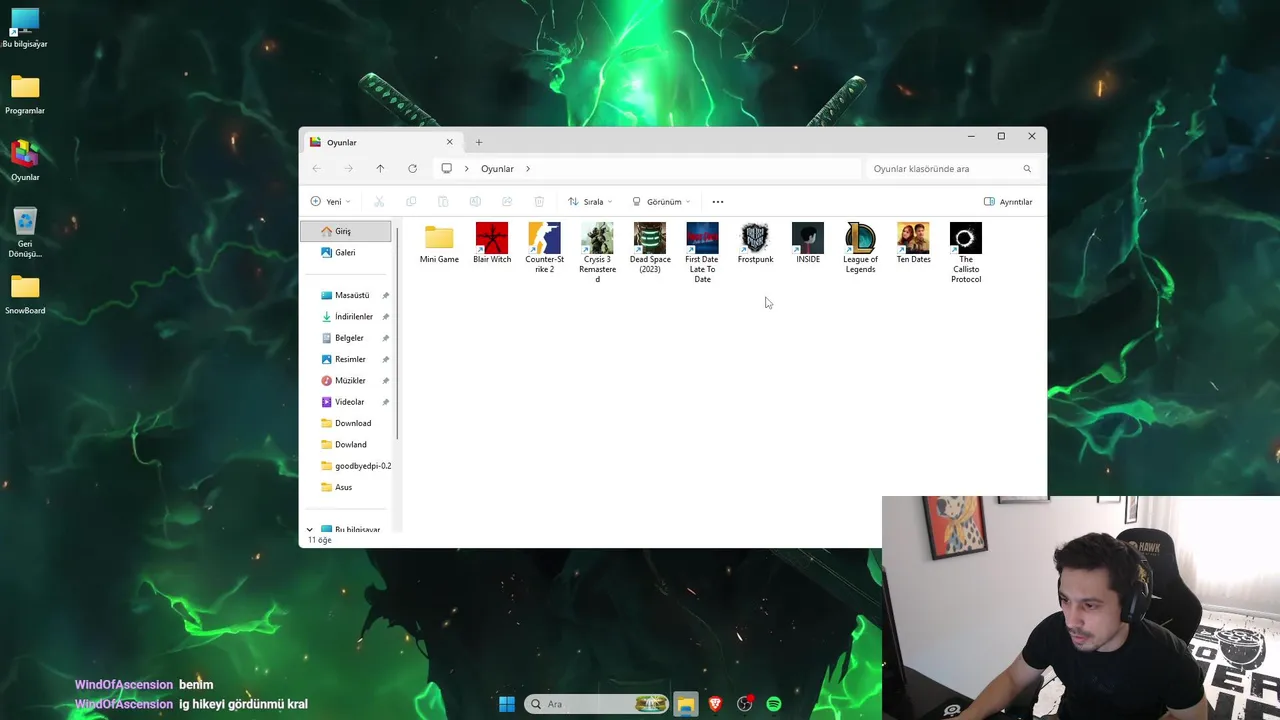Select the Dead Space (2023) shortcut
The image size is (1280, 720).
650,247
